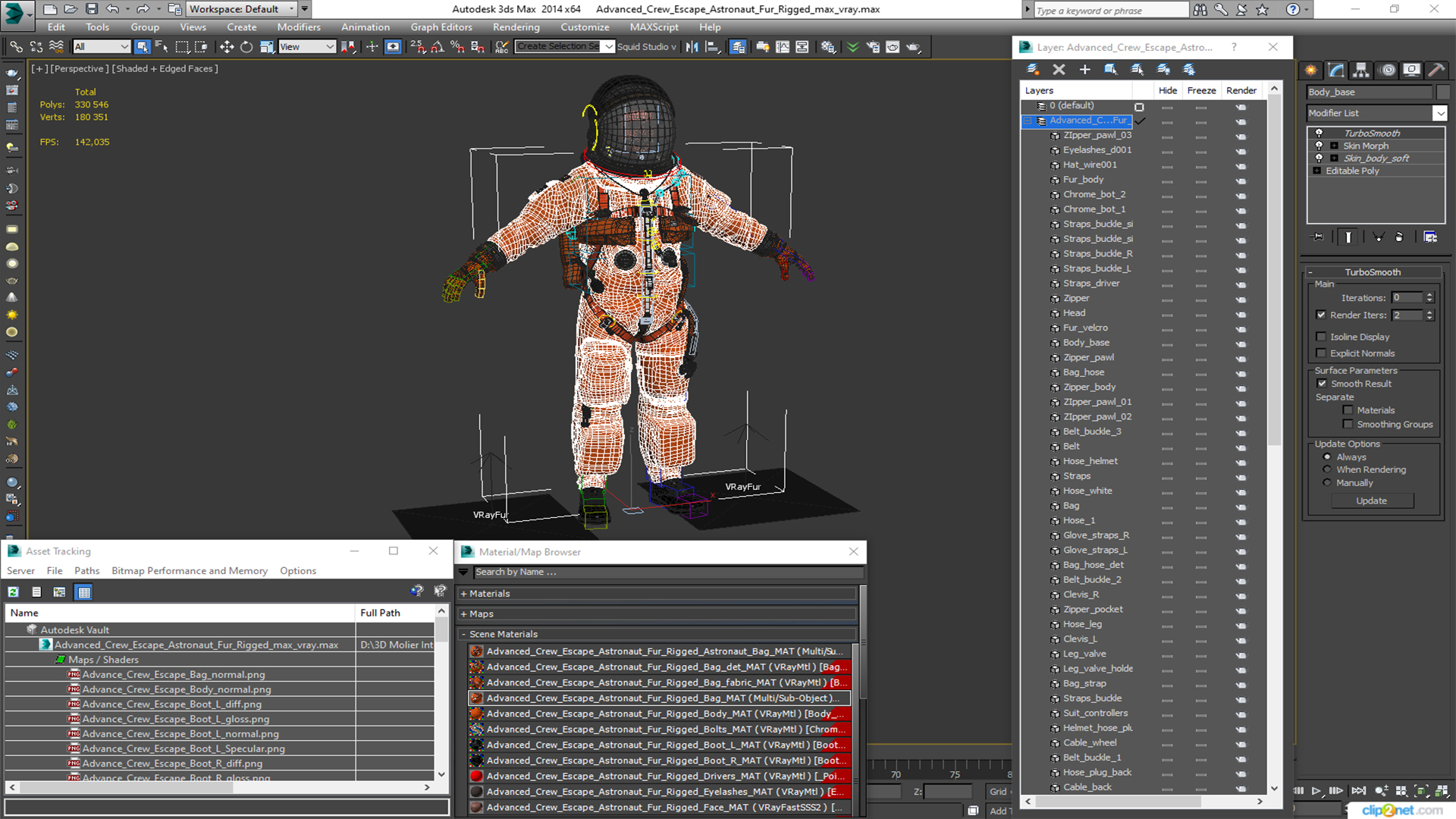Toggle TurboSmooth modifier lightbulb
Viewport: 1456px width, 819px height.
click(1319, 133)
